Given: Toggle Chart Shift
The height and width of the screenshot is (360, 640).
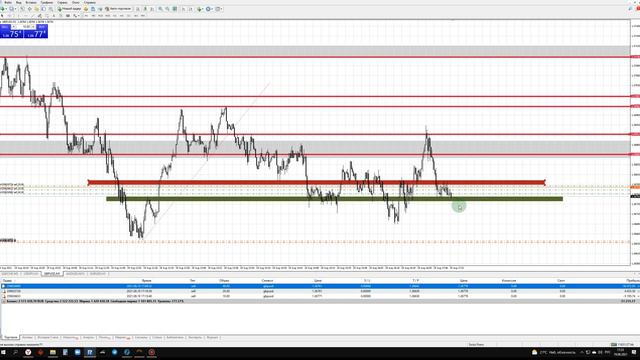Looking at the screenshot, I should pos(191,9).
